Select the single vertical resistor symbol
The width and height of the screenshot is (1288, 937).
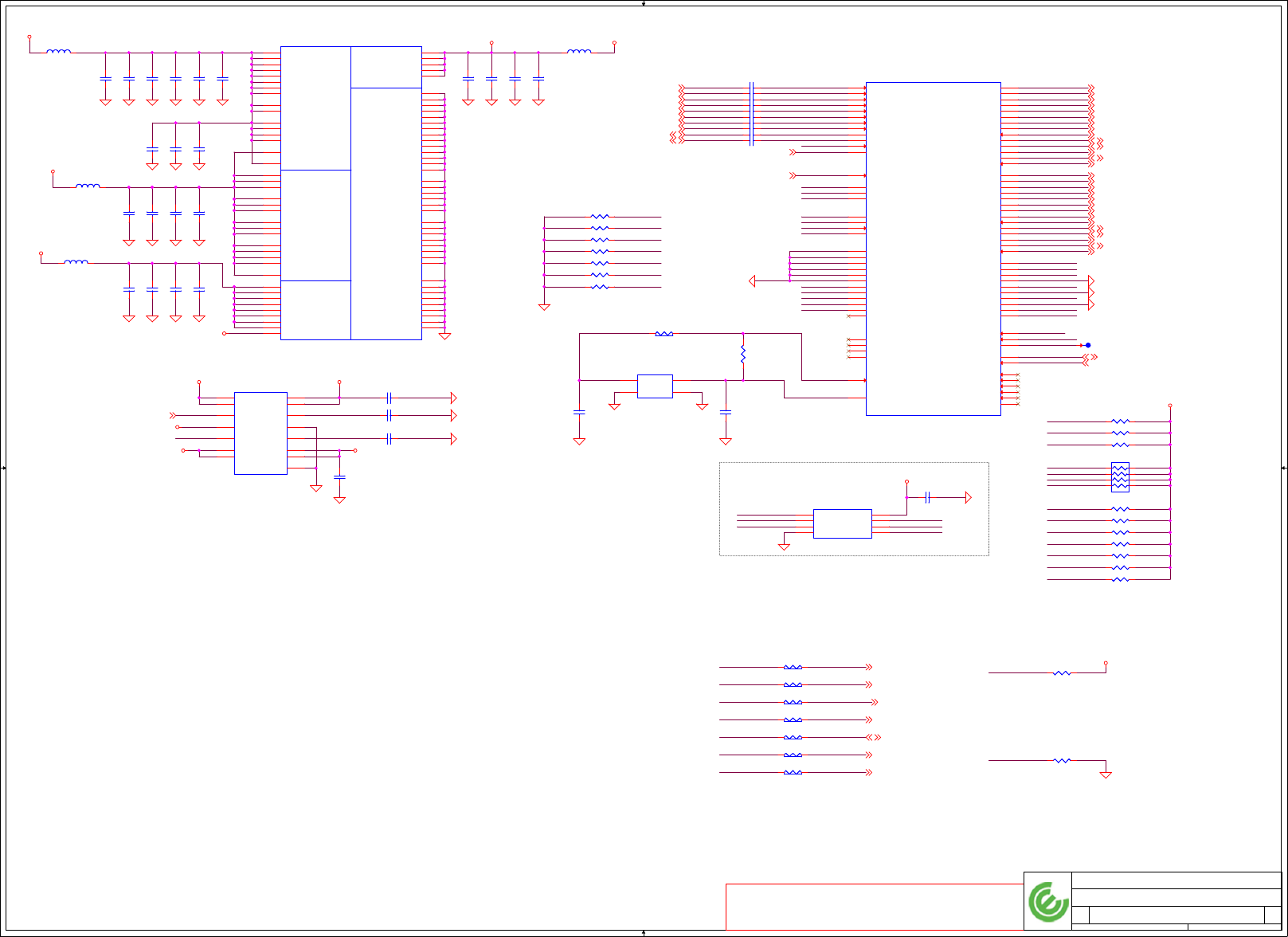[x=743, y=355]
